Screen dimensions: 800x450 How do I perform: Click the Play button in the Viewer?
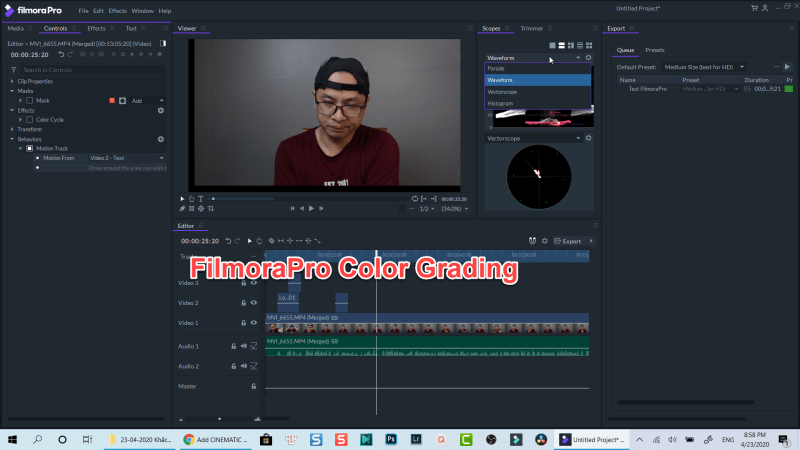click(x=312, y=209)
